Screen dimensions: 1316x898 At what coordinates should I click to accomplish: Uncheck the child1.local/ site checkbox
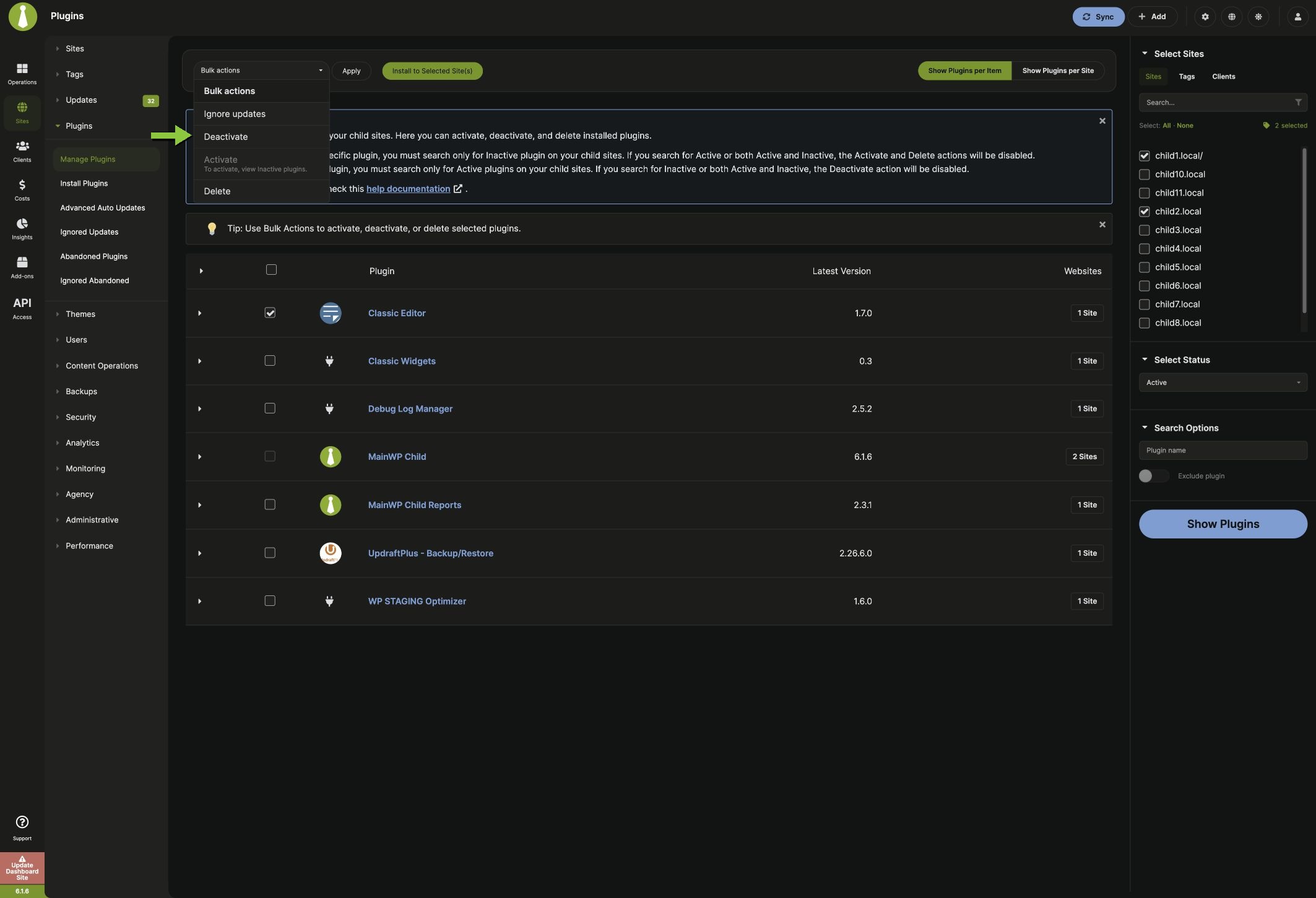point(1144,156)
